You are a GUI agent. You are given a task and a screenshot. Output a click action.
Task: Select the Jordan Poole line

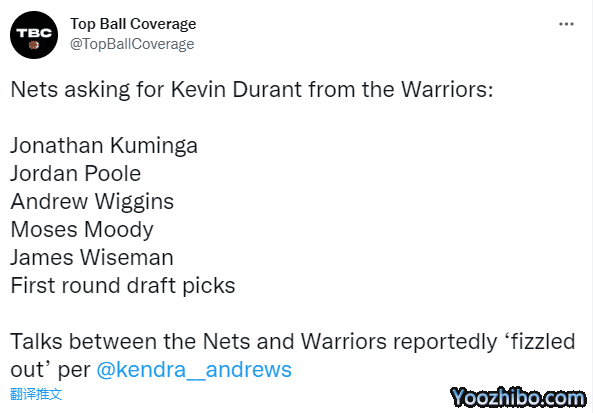[x=76, y=174]
